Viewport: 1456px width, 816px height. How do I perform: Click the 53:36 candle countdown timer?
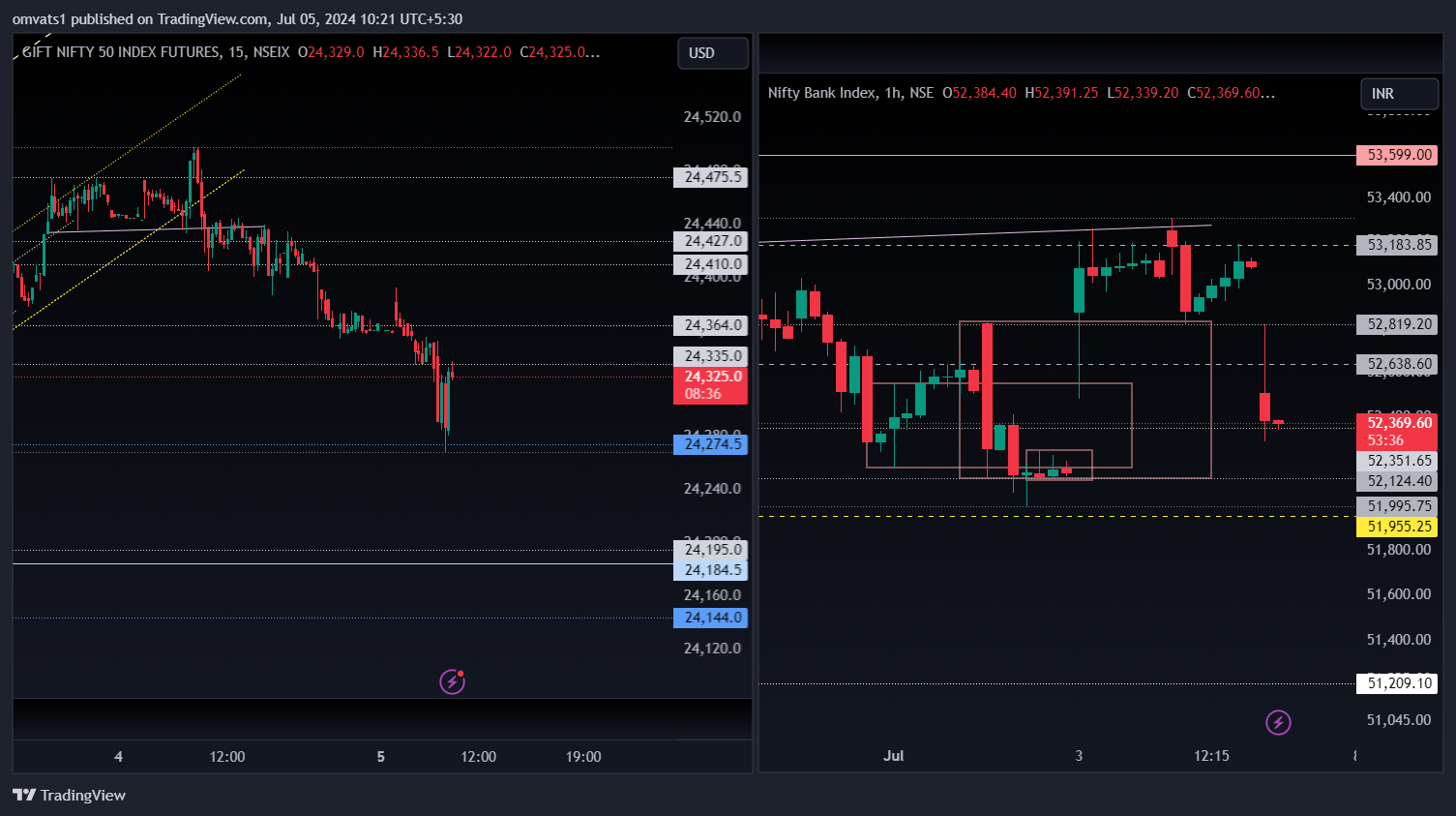click(1385, 440)
